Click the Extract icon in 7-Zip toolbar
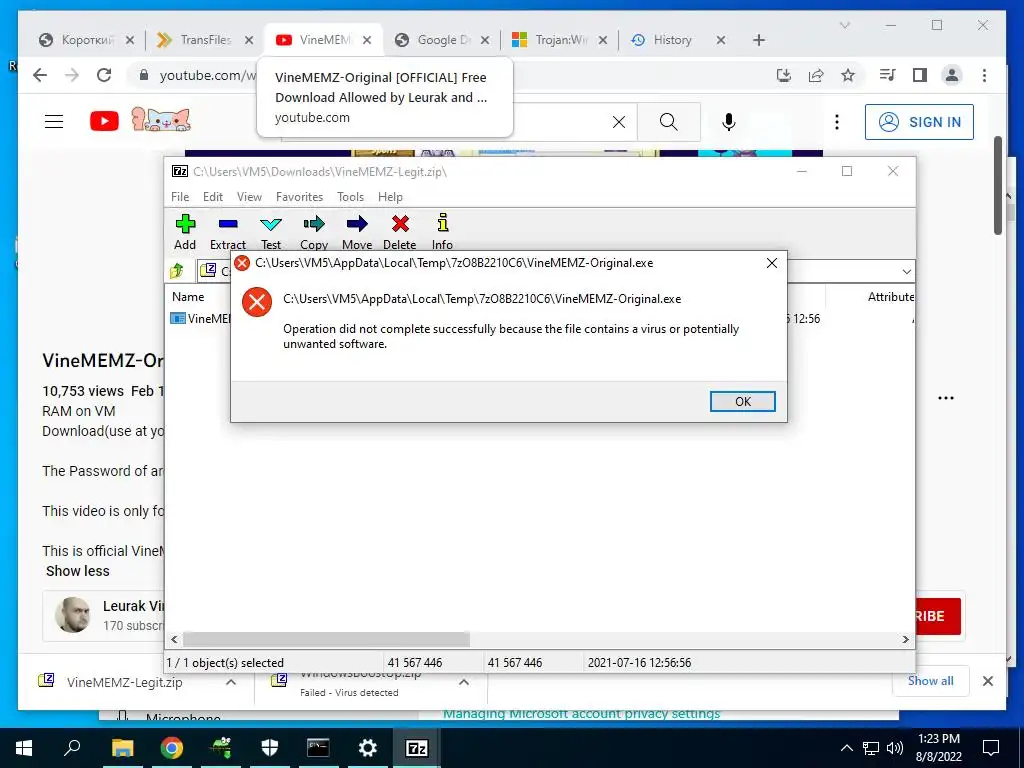The width and height of the screenshot is (1024, 768). 228,224
